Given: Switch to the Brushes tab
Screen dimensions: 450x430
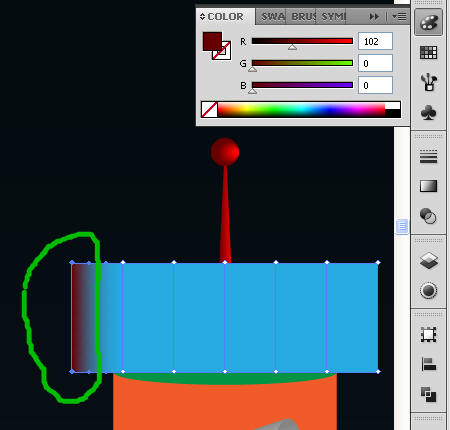Looking at the screenshot, I should pos(302,16).
